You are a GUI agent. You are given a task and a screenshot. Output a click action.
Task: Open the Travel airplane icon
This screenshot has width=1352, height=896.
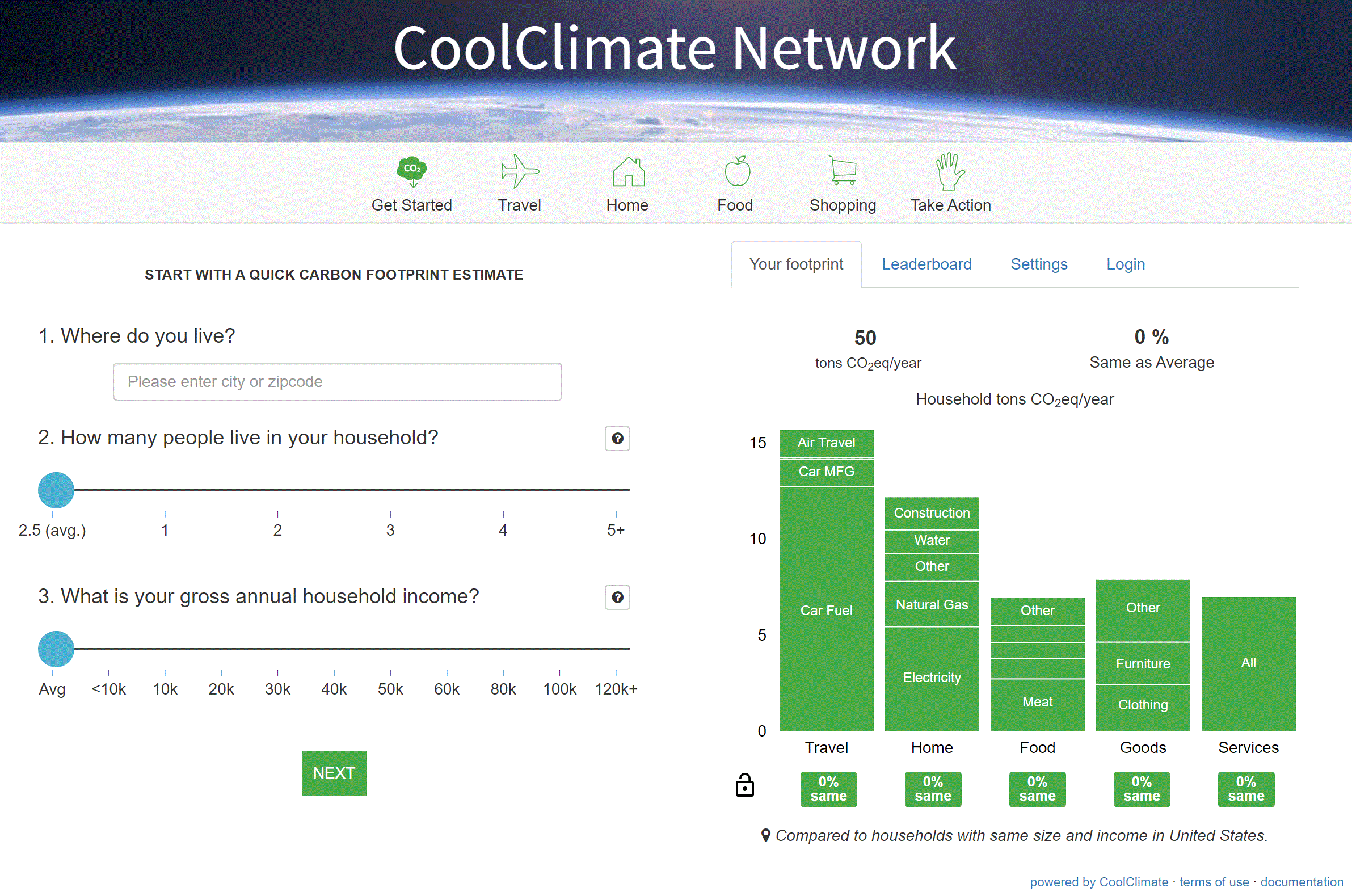tap(519, 171)
